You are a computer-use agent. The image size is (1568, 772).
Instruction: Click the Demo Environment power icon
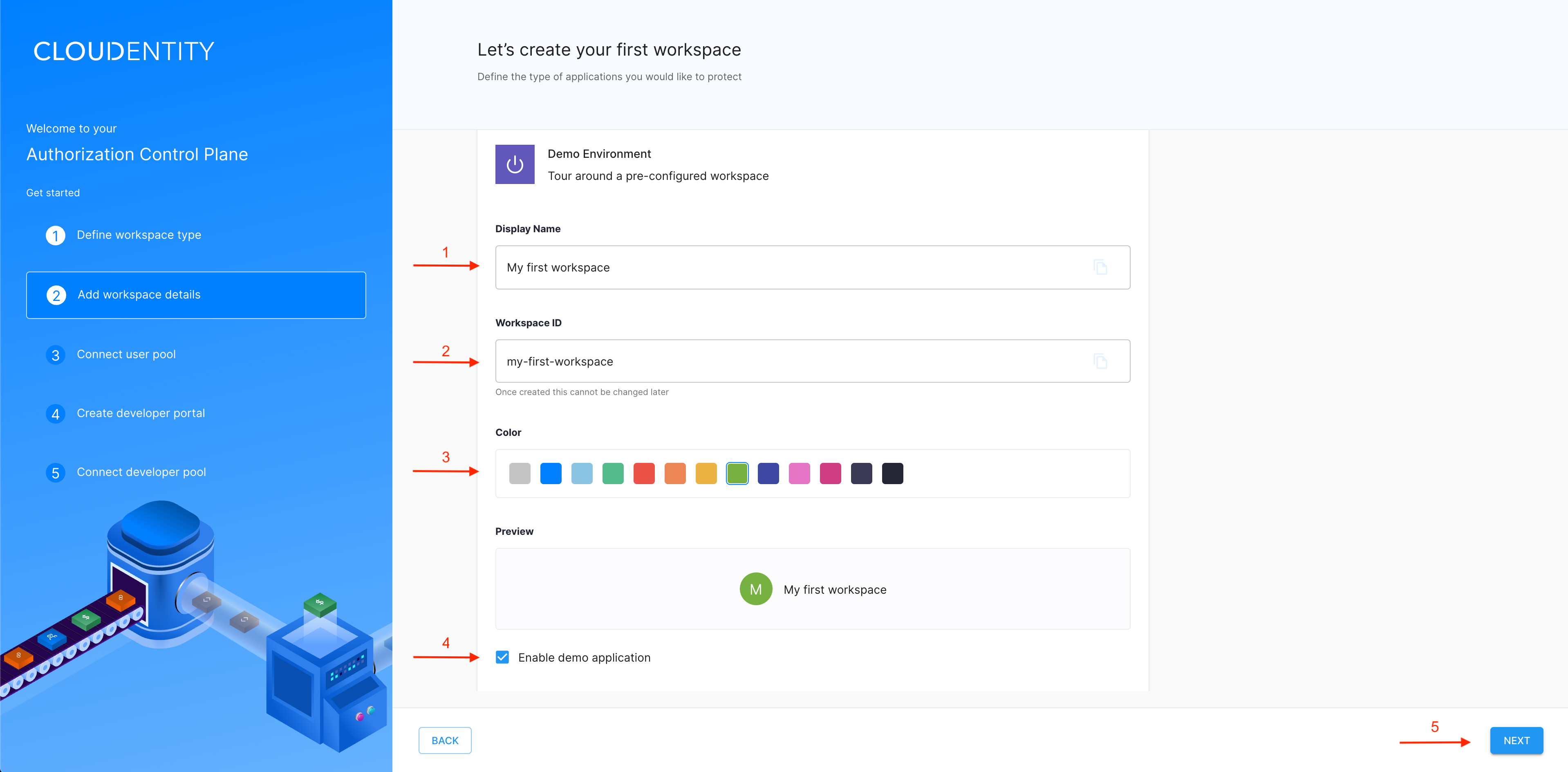pyautogui.click(x=514, y=164)
